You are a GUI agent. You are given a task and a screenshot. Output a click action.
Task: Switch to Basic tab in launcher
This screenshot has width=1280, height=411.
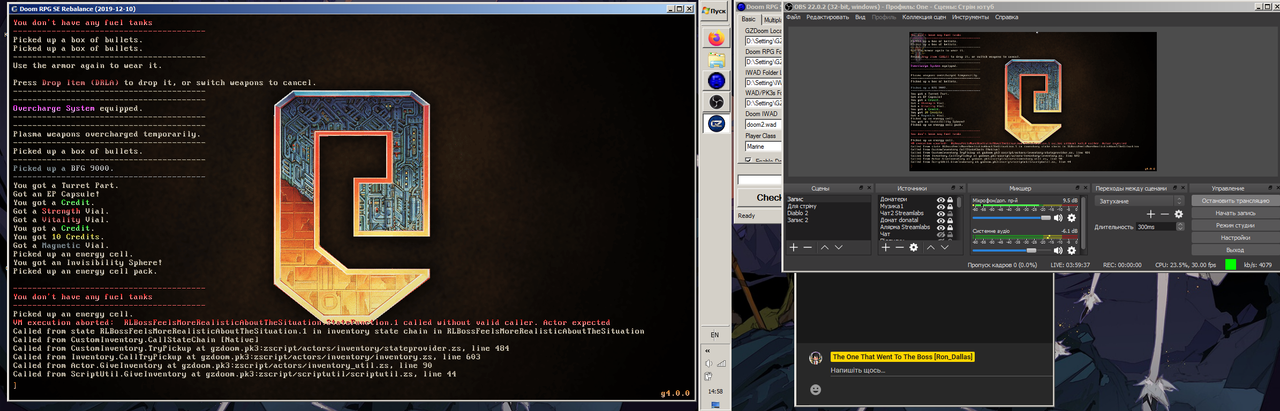coord(749,19)
